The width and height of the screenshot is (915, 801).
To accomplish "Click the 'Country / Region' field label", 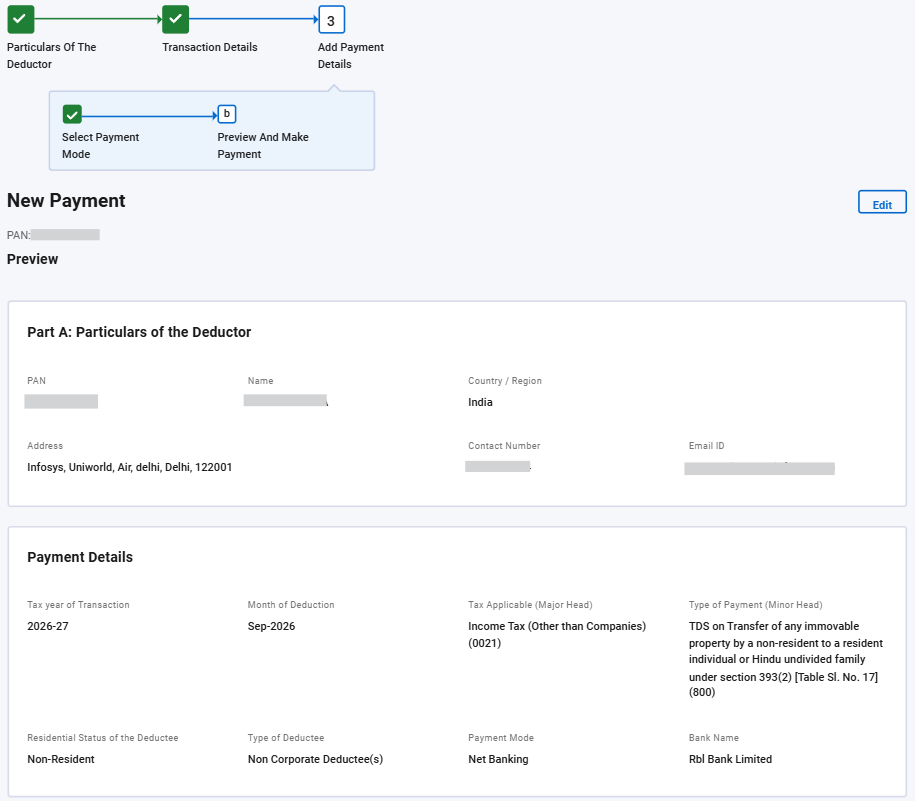I will pyautogui.click(x=505, y=381).
